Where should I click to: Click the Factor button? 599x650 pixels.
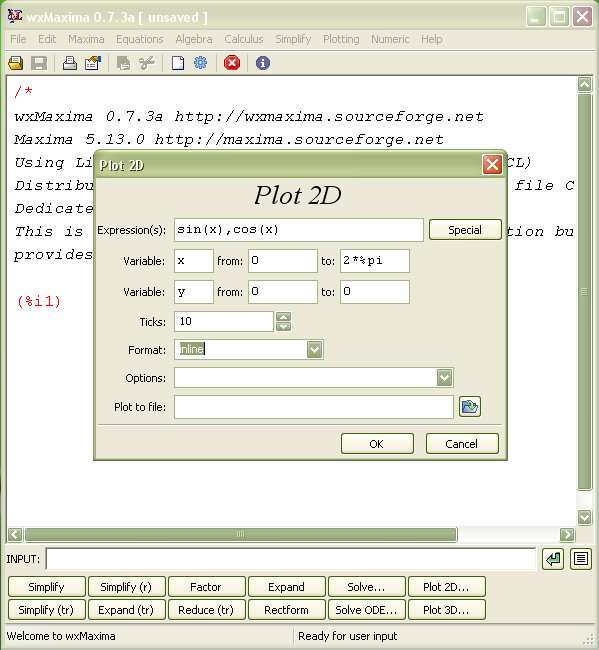pyautogui.click(x=206, y=587)
